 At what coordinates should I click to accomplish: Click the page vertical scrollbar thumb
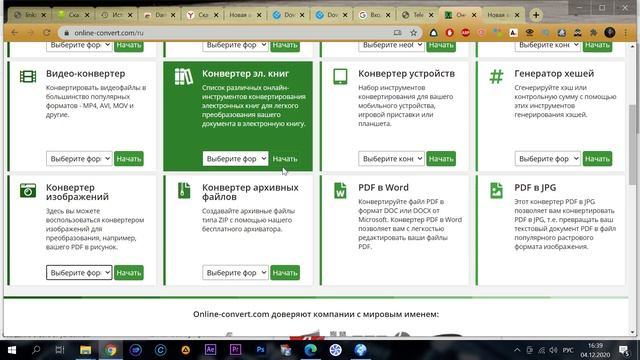[x=633, y=145]
